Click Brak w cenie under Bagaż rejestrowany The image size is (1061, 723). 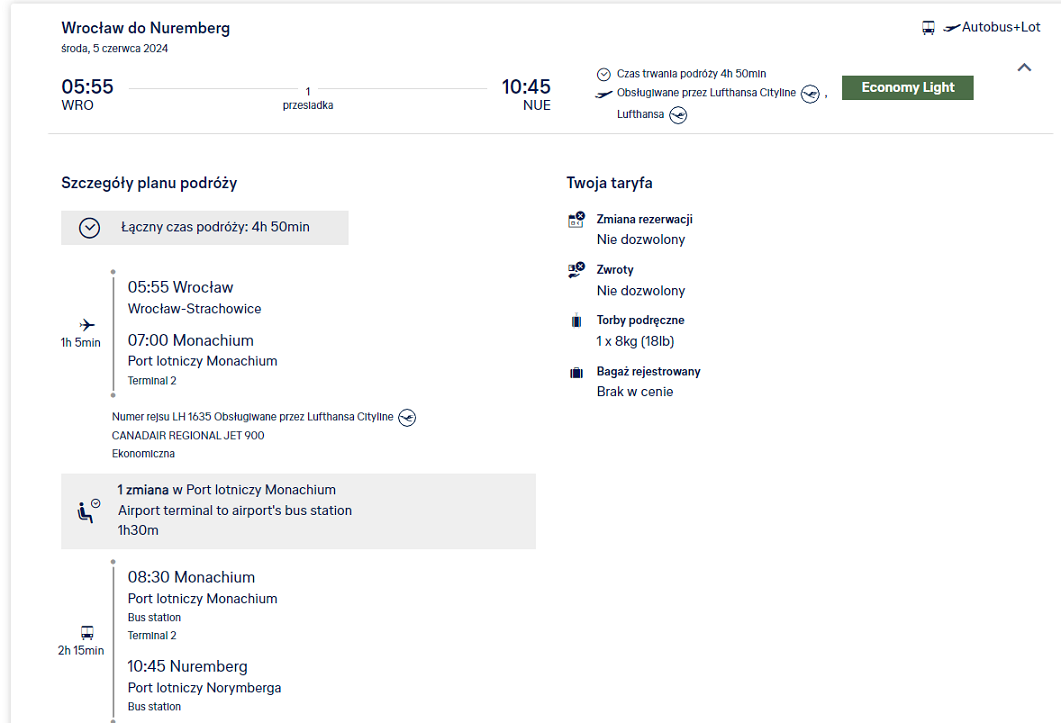(x=635, y=391)
